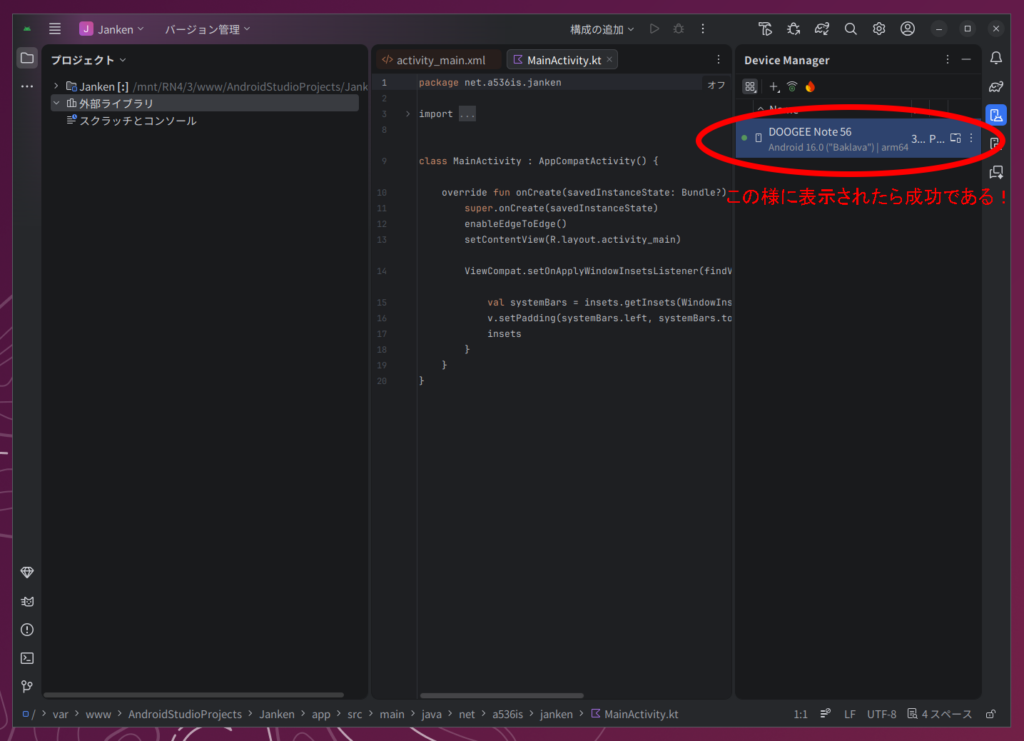Toggle the Project tool window folder button

pos(27,58)
